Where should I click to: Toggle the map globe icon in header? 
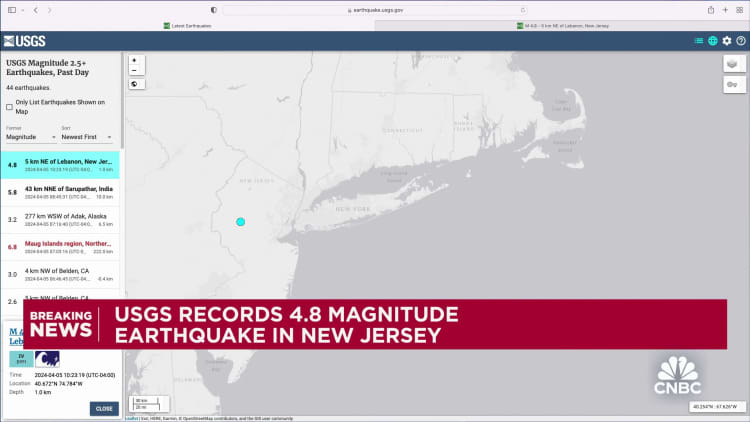[x=713, y=41]
